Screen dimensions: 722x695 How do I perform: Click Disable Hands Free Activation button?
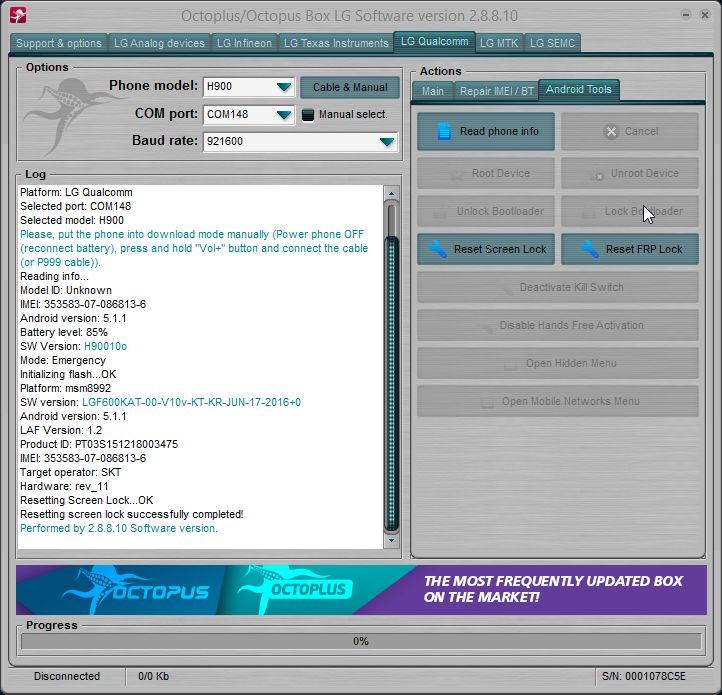tap(558, 325)
